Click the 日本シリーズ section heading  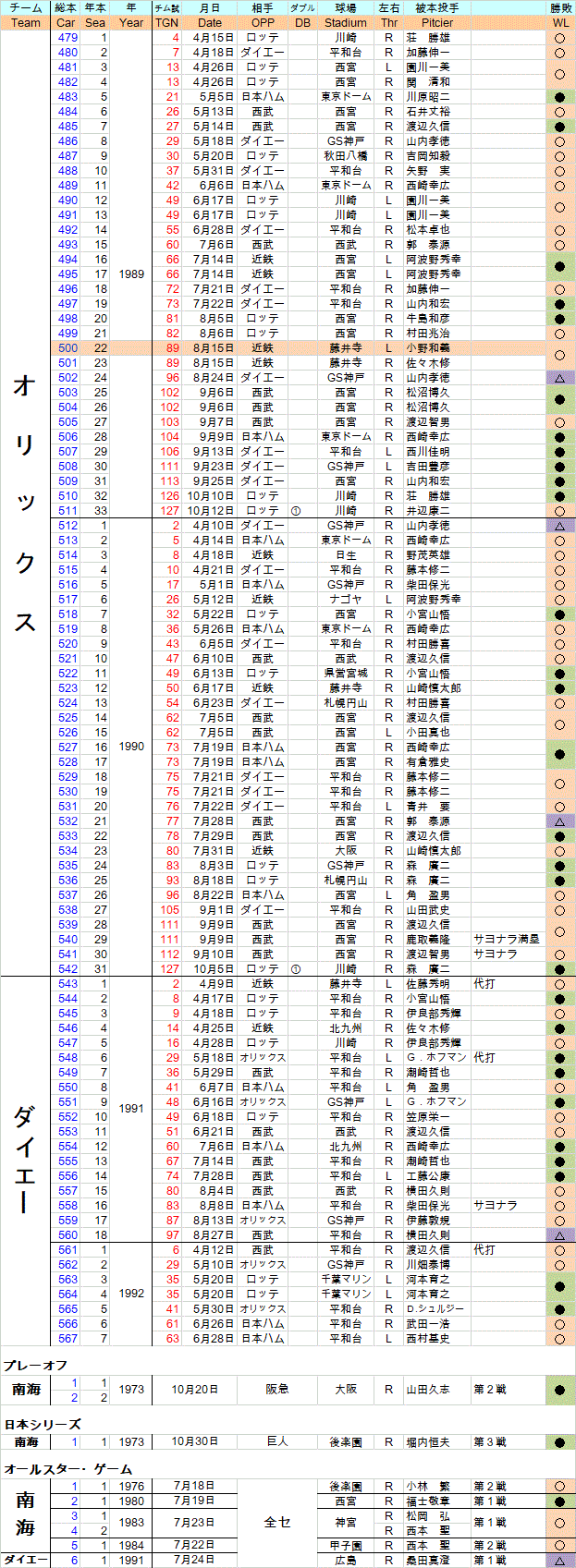point(42,1425)
